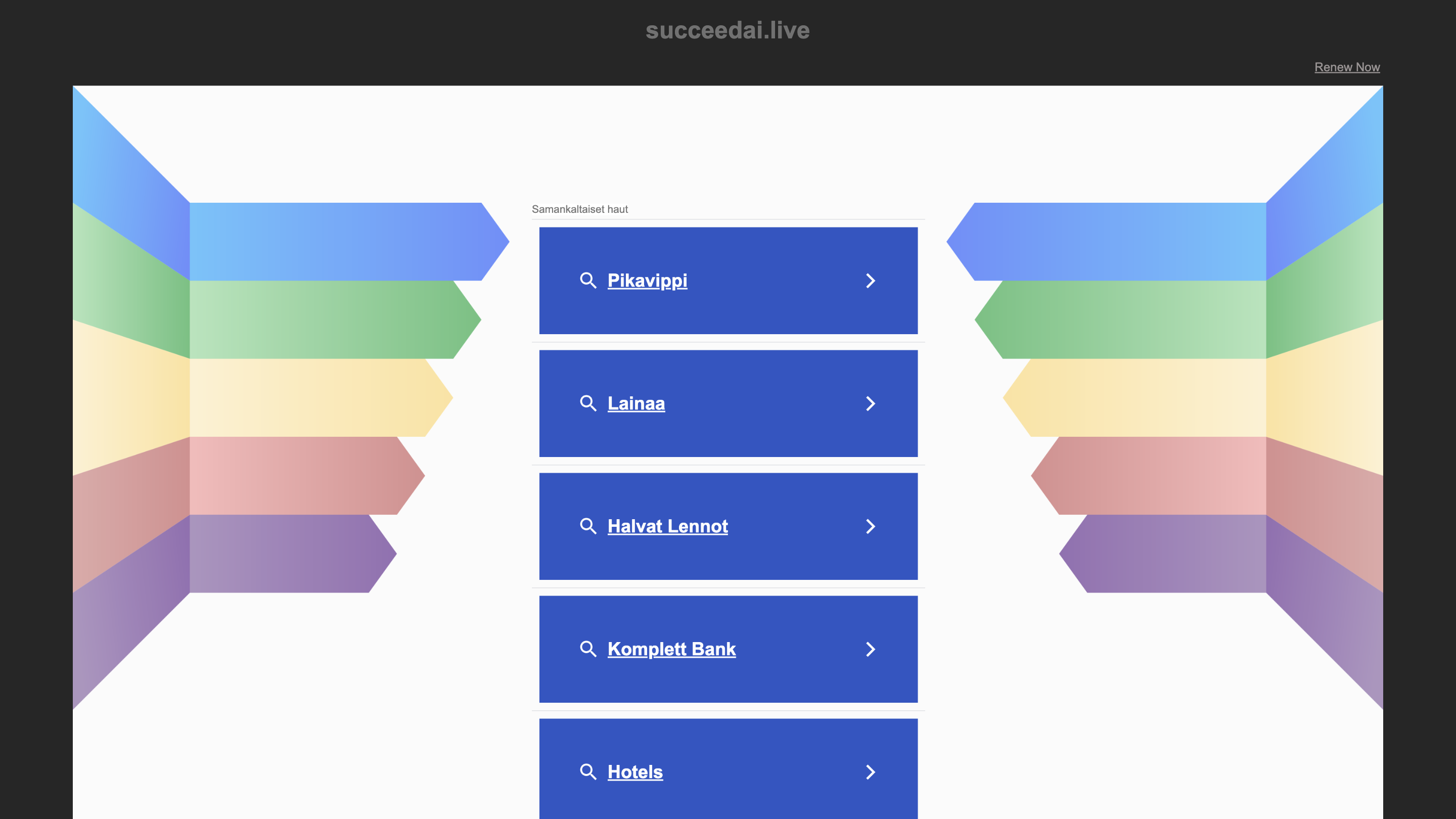Click the arrow icon on Hotels panel

point(871,771)
